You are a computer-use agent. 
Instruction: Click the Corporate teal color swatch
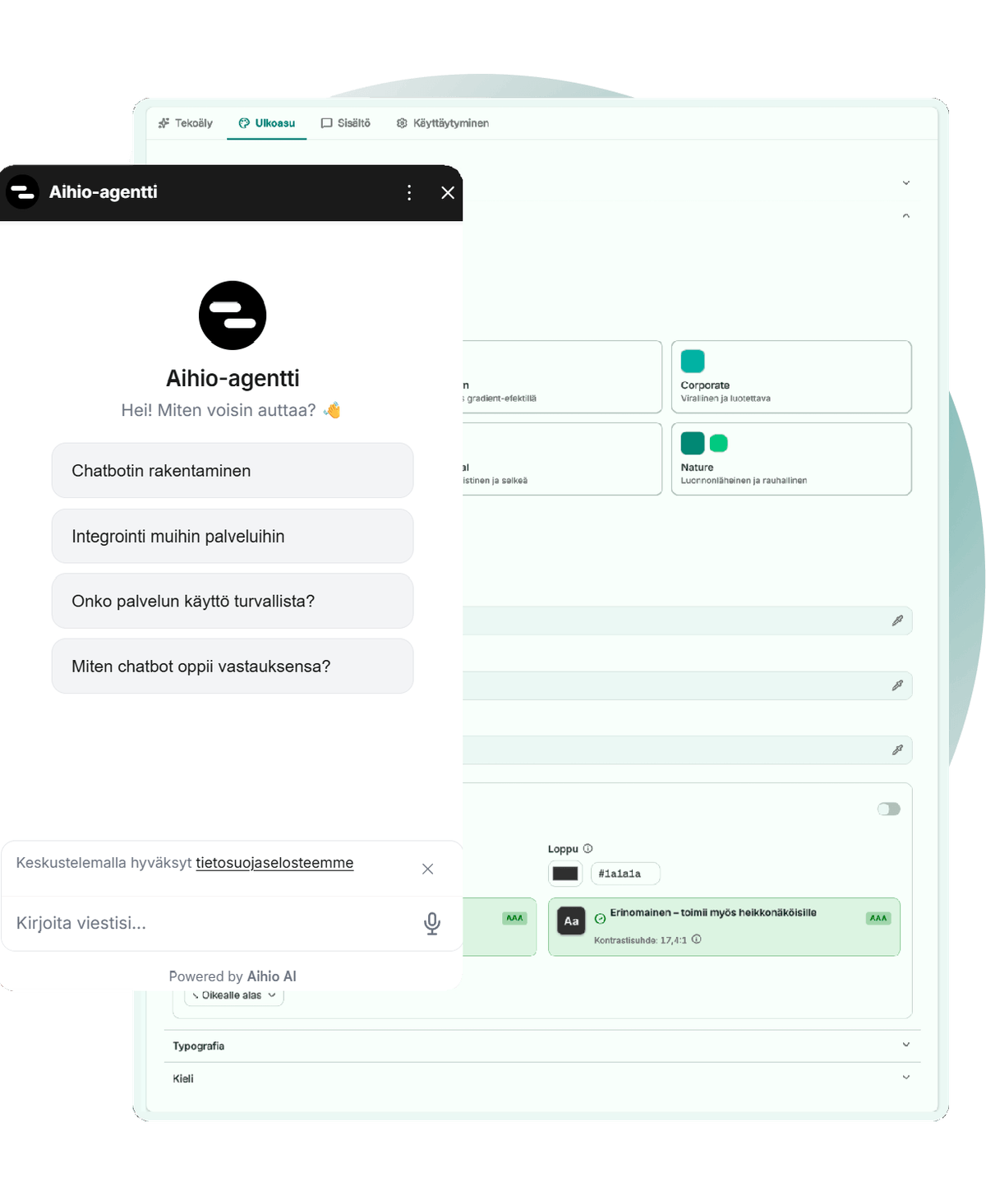[x=693, y=361]
